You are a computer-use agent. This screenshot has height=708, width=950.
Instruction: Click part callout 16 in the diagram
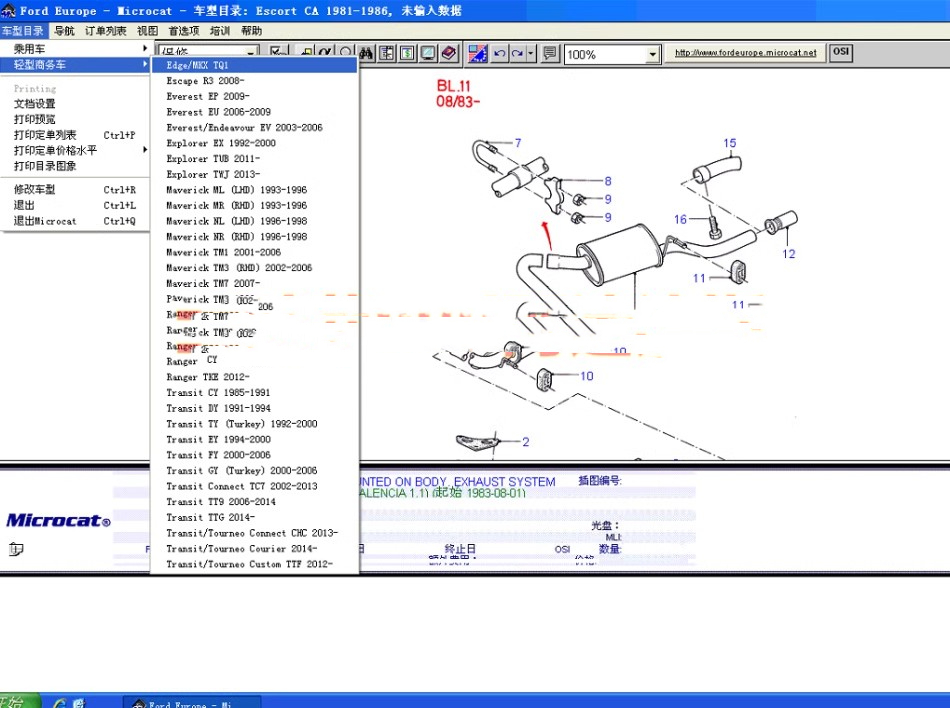(x=680, y=219)
